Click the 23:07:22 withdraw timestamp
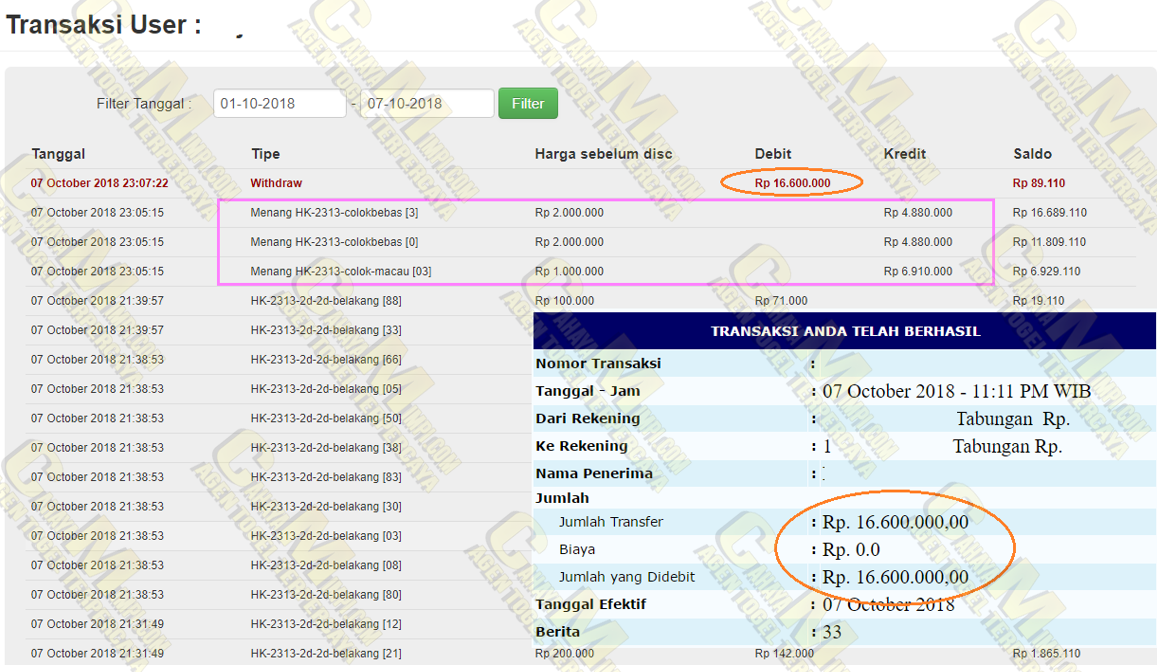Screen dimensions: 1157x672 99,183
